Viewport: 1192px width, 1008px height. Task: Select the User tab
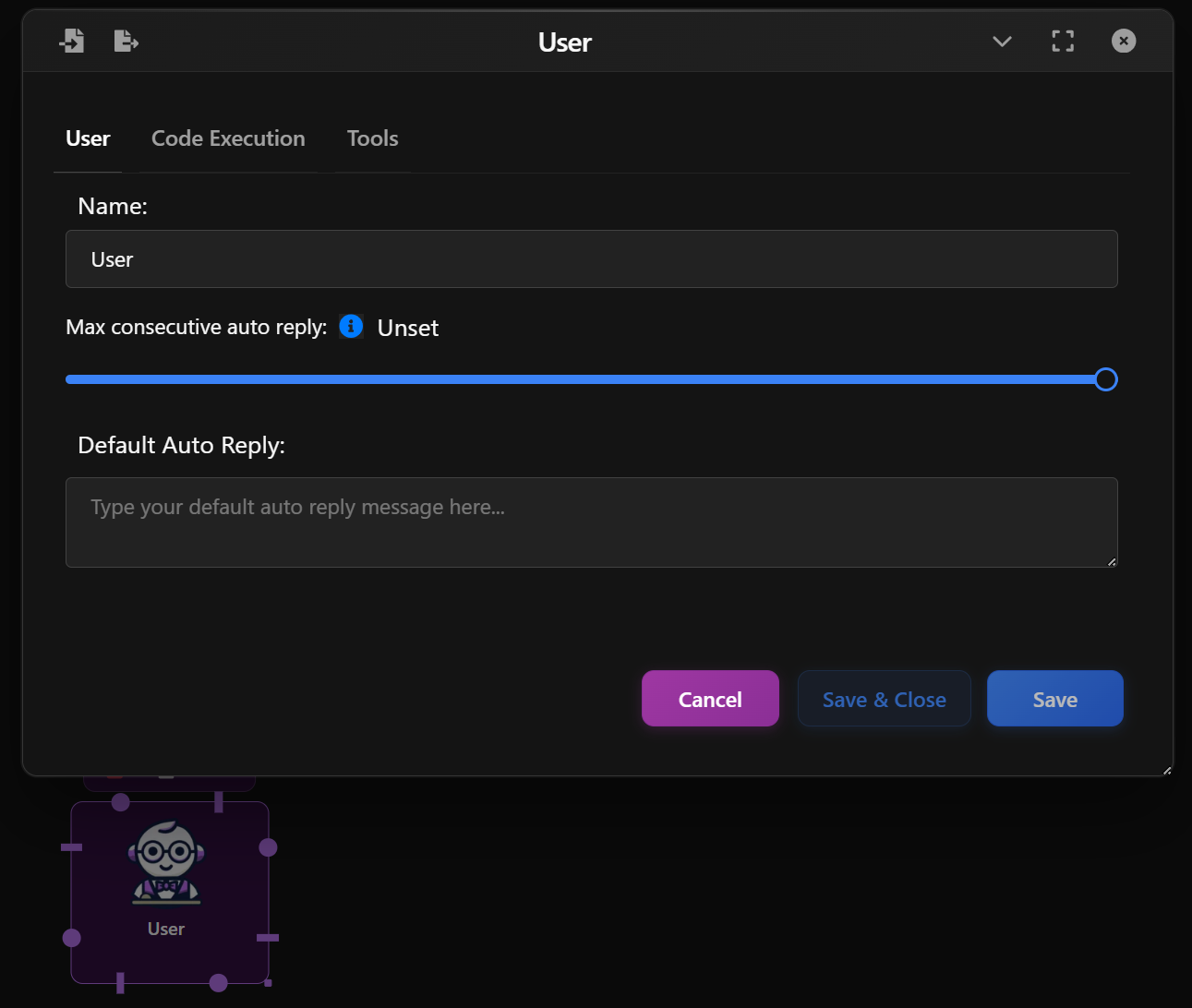(88, 138)
